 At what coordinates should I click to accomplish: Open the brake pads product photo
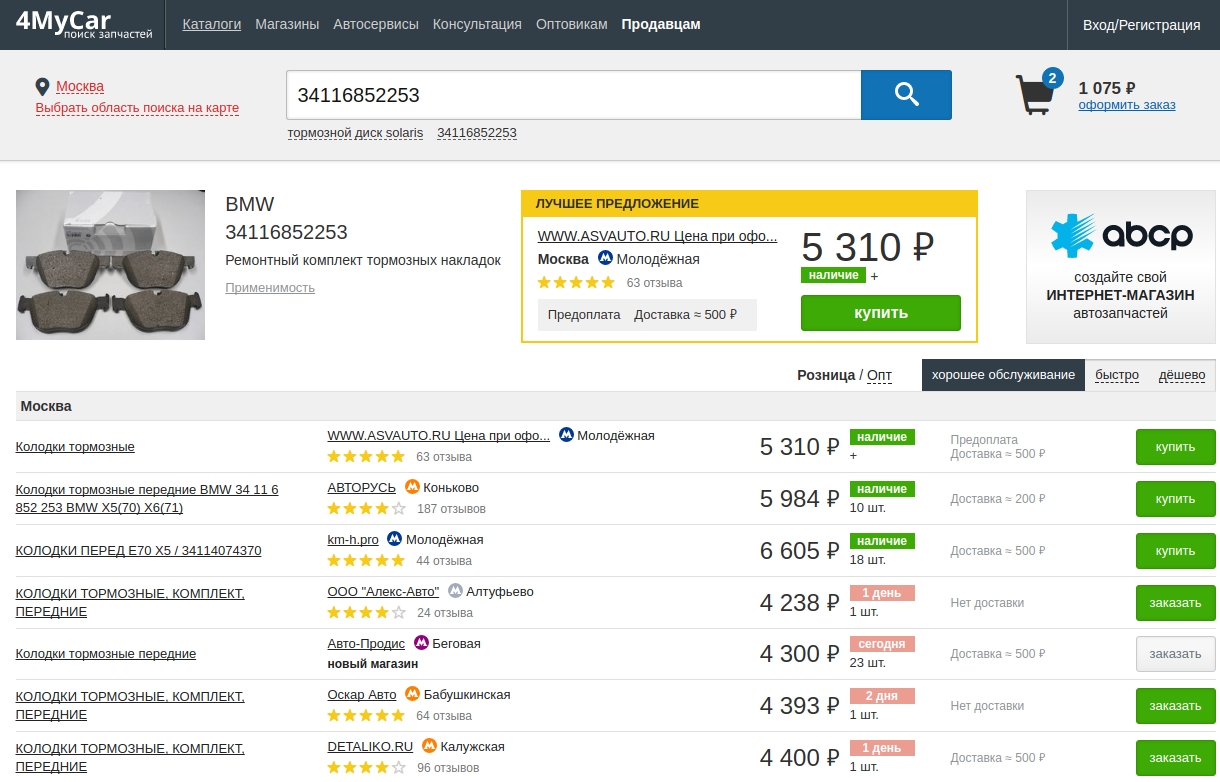pos(110,265)
